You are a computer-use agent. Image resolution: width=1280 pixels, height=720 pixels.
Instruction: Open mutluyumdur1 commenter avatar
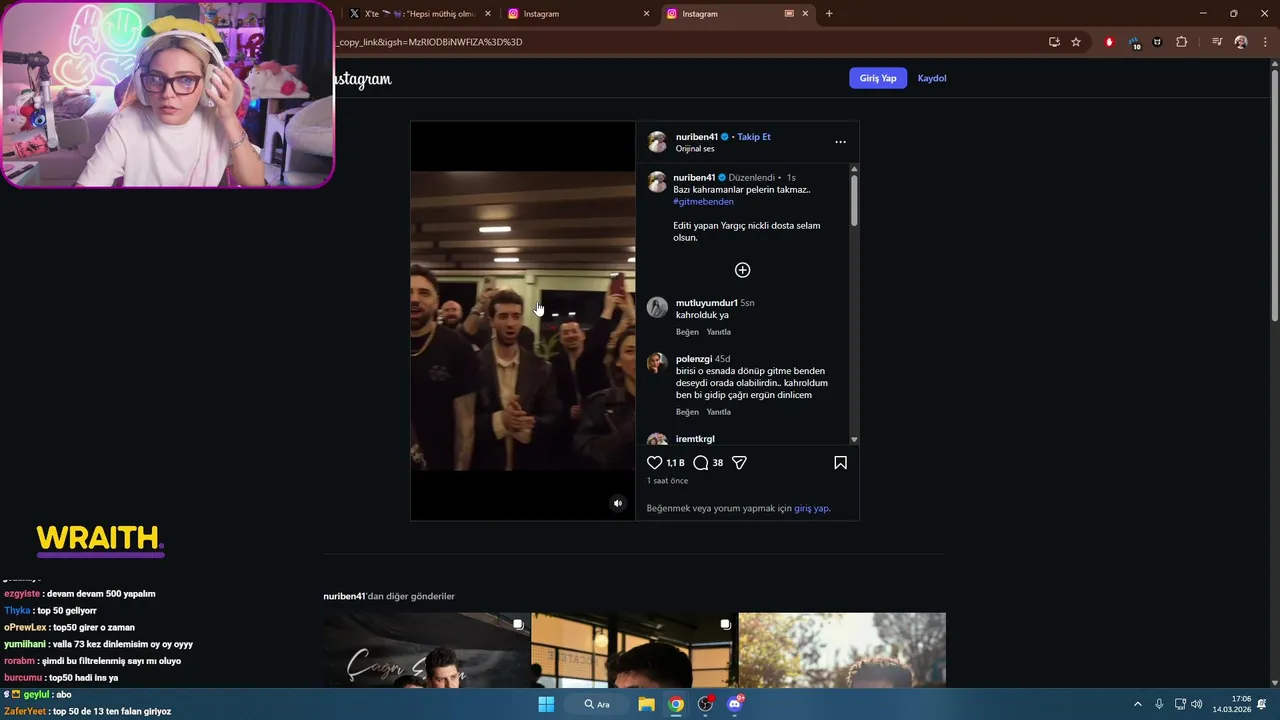coord(657,307)
